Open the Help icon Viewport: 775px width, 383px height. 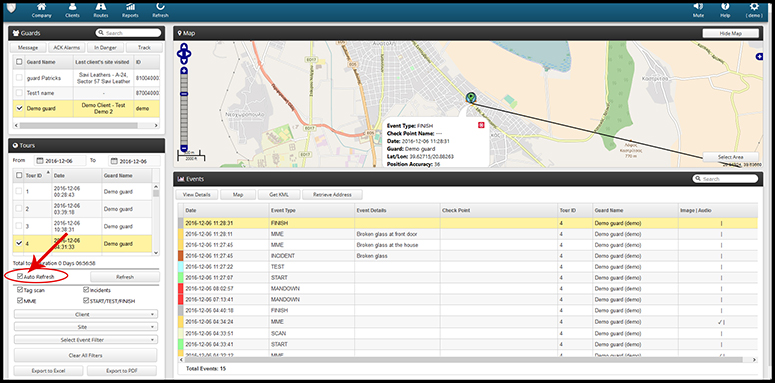(725, 9)
